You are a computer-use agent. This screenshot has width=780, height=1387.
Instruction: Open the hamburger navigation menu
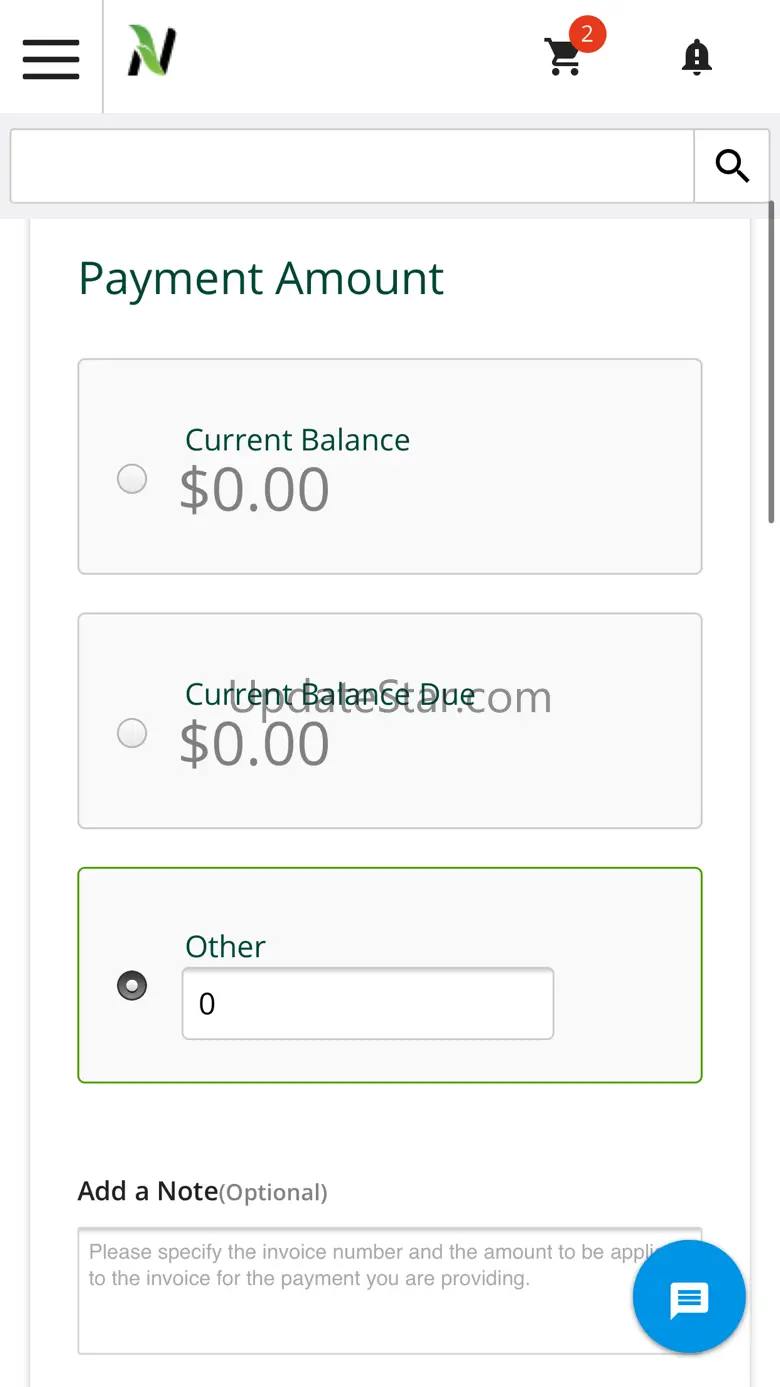coord(51,59)
